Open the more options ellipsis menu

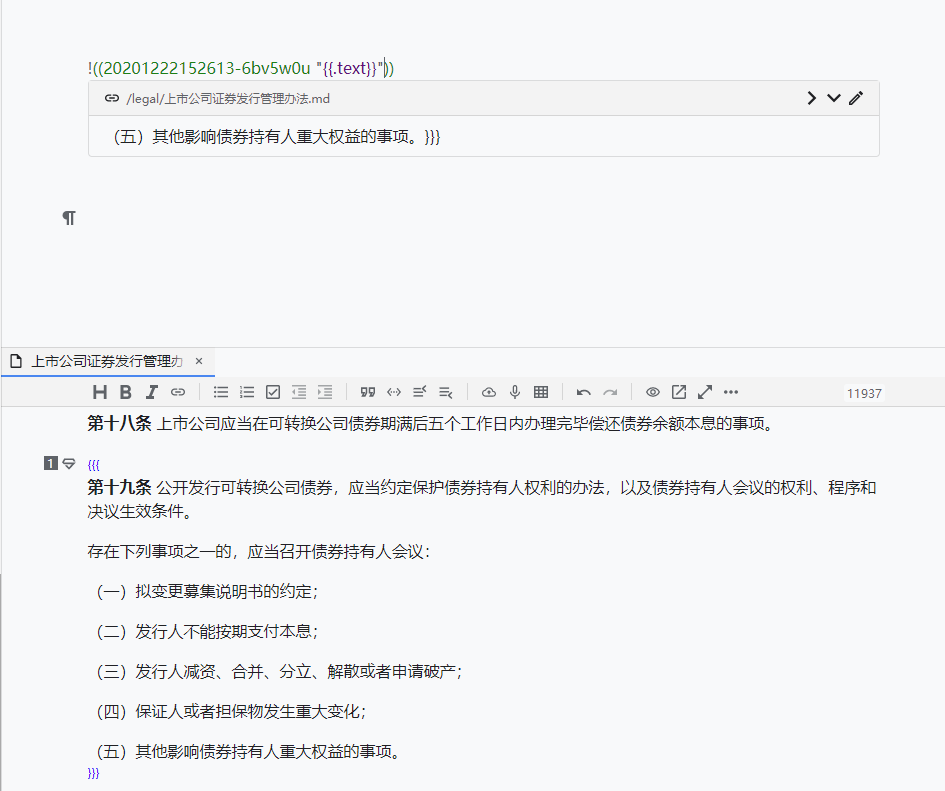731,392
